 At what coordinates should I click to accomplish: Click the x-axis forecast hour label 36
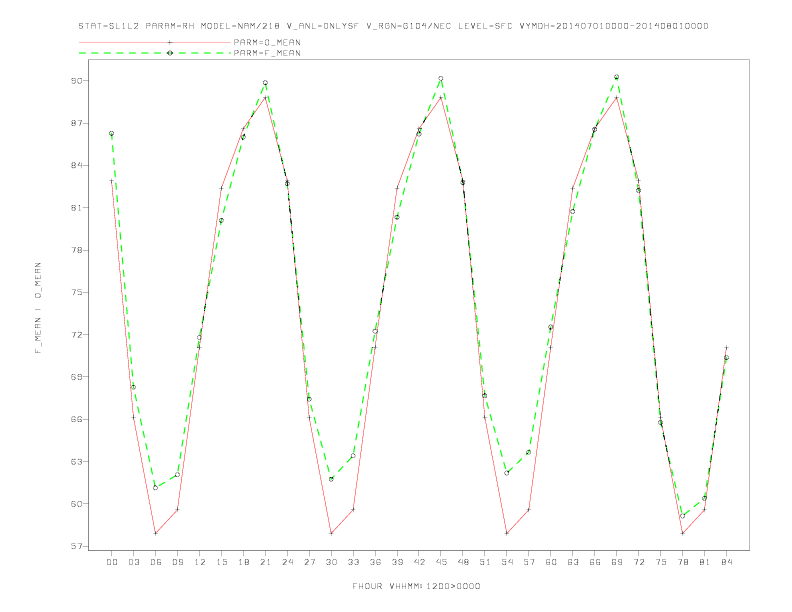pyautogui.click(x=375, y=562)
